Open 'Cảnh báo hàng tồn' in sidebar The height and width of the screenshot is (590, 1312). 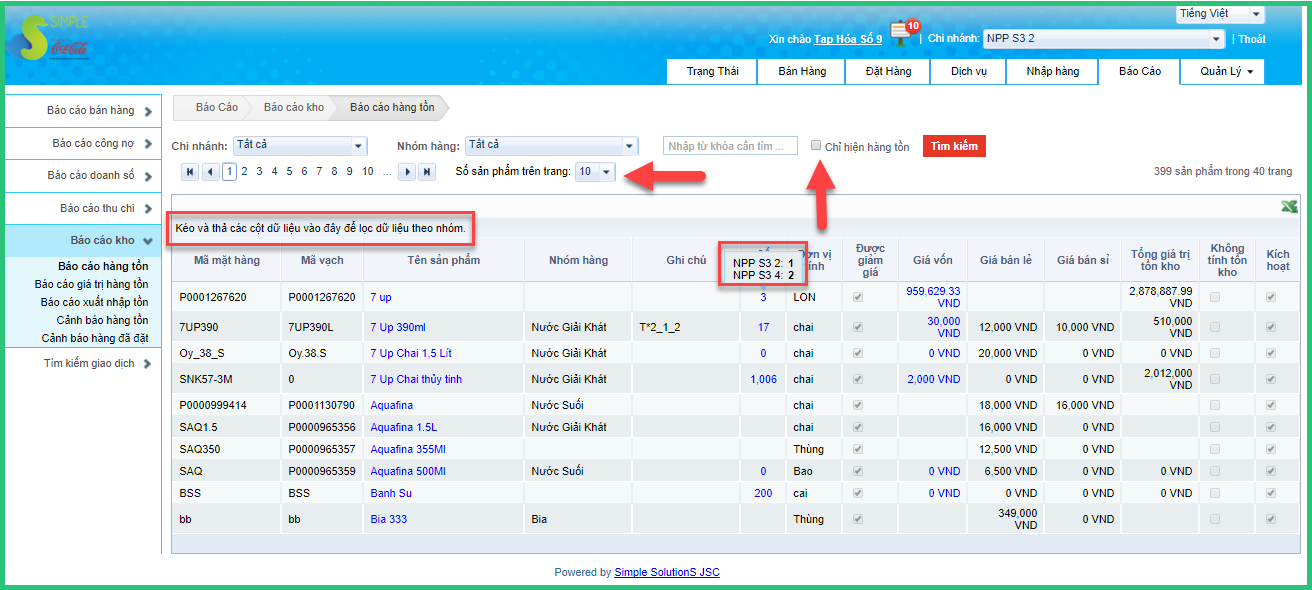click(102, 320)
